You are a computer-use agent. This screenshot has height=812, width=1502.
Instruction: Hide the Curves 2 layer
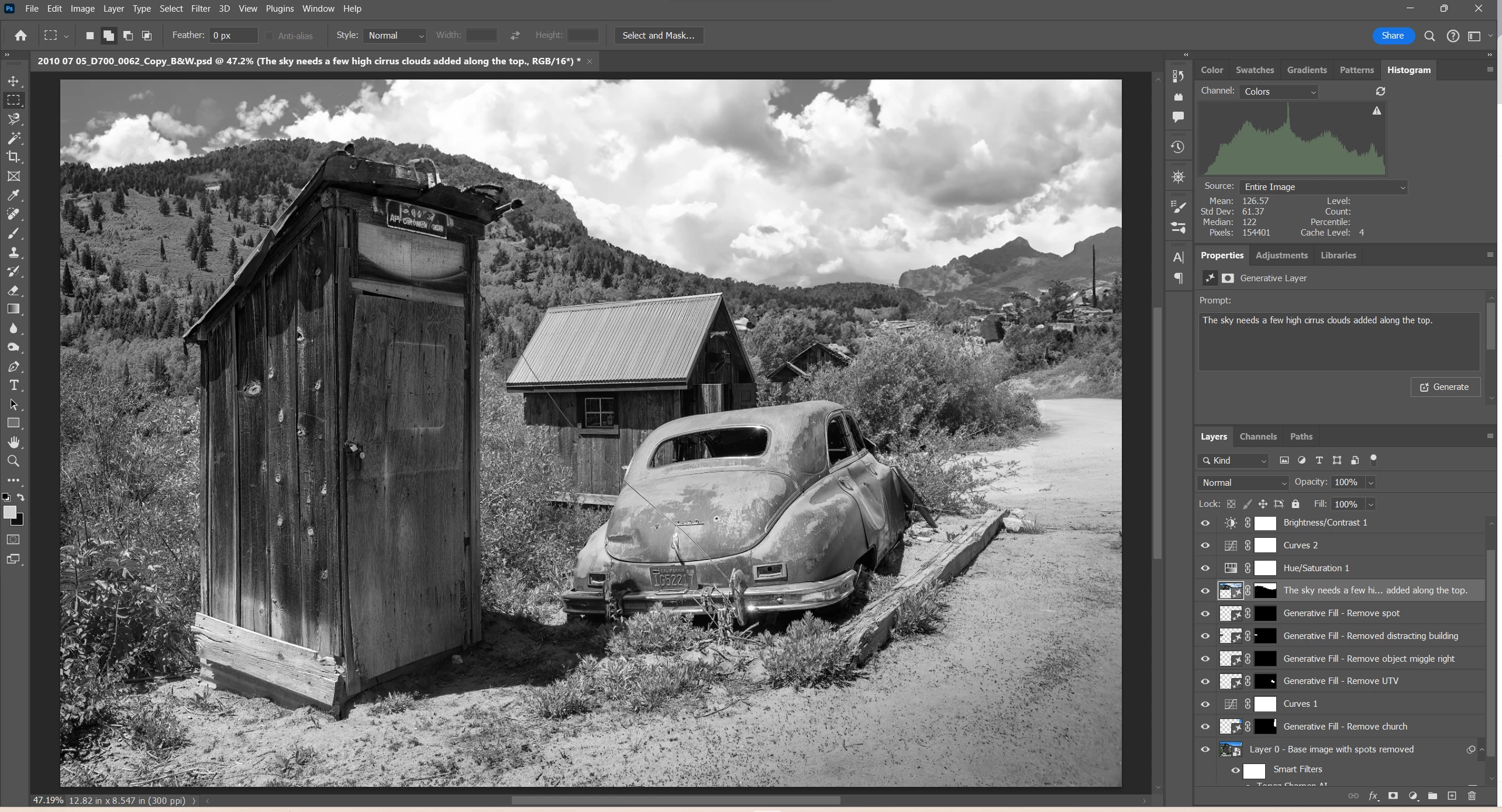(x=1205, y=545)
